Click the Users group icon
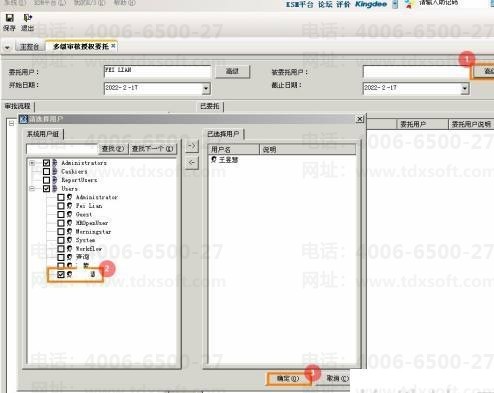494x393 pixels. [x=55, y=189]
